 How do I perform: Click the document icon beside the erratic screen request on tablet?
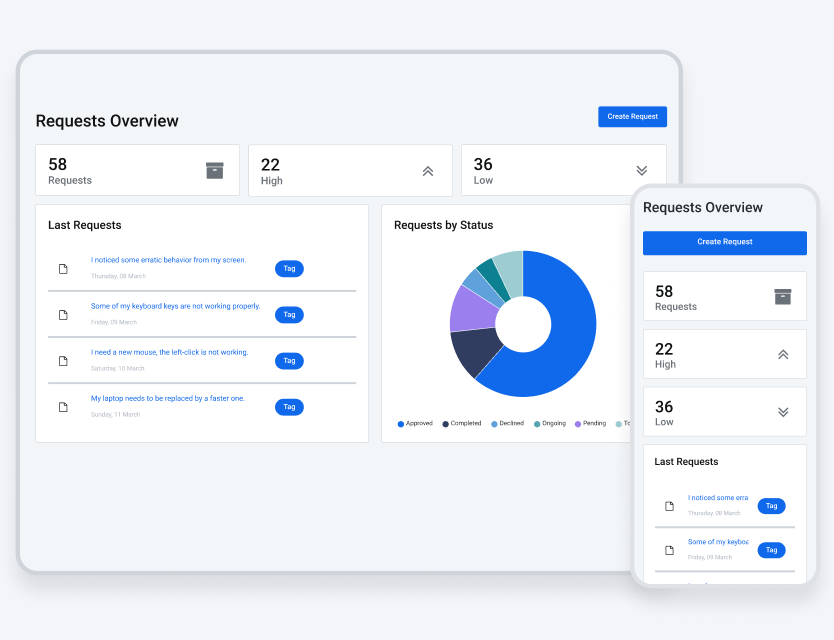(x=63, y=269)
